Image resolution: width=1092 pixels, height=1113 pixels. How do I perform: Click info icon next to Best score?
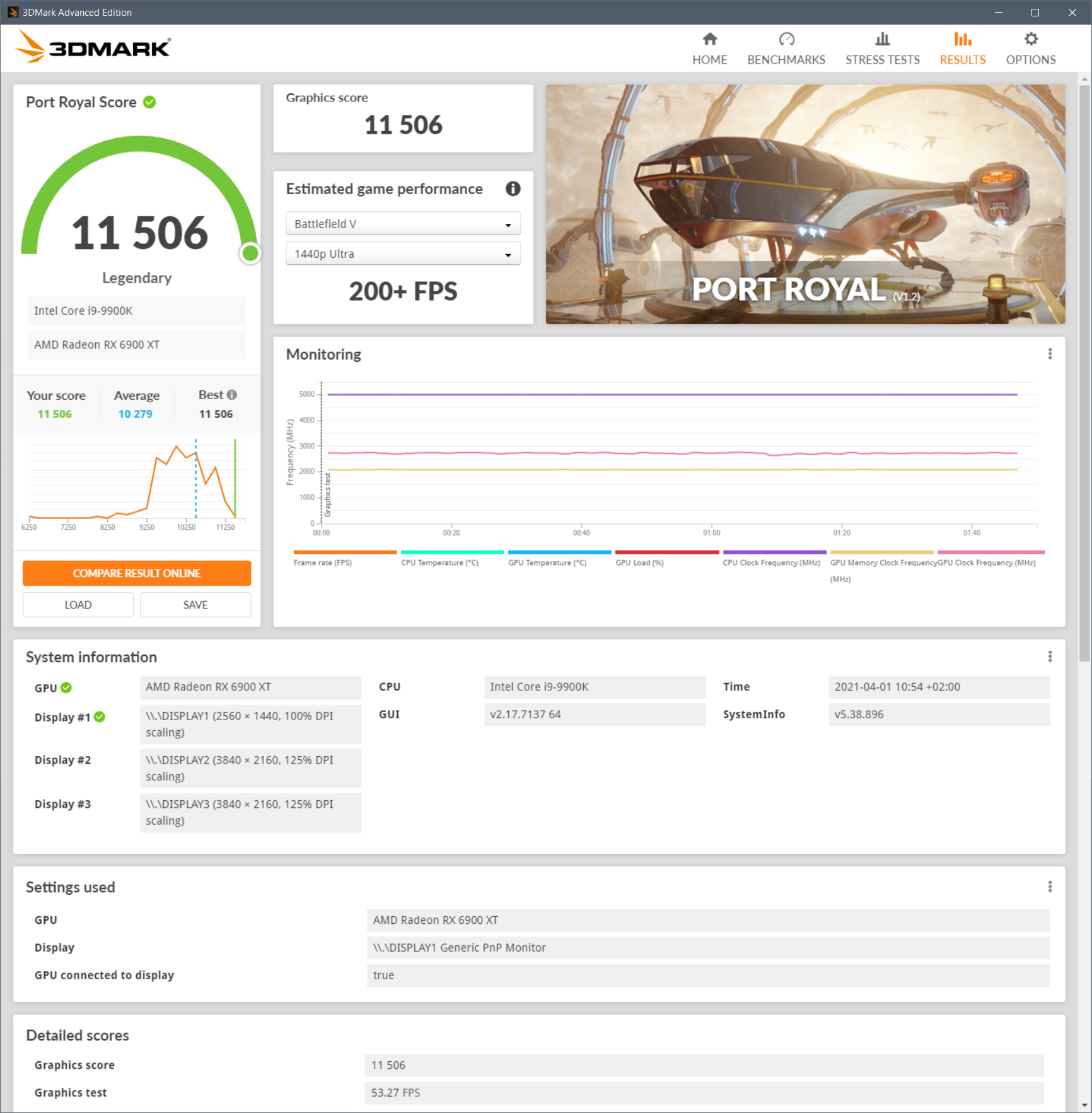(x=232, y=395)
